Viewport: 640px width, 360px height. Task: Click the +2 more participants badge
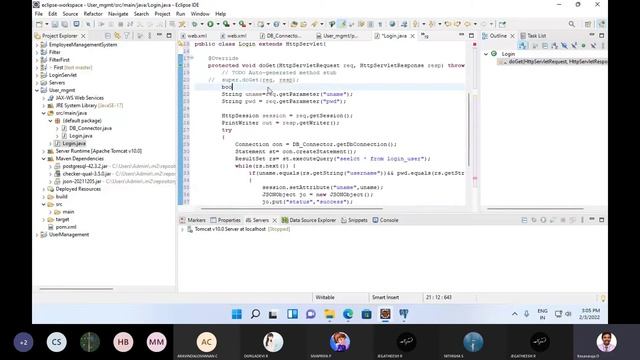pyautogui.click(x=23, y=342)
